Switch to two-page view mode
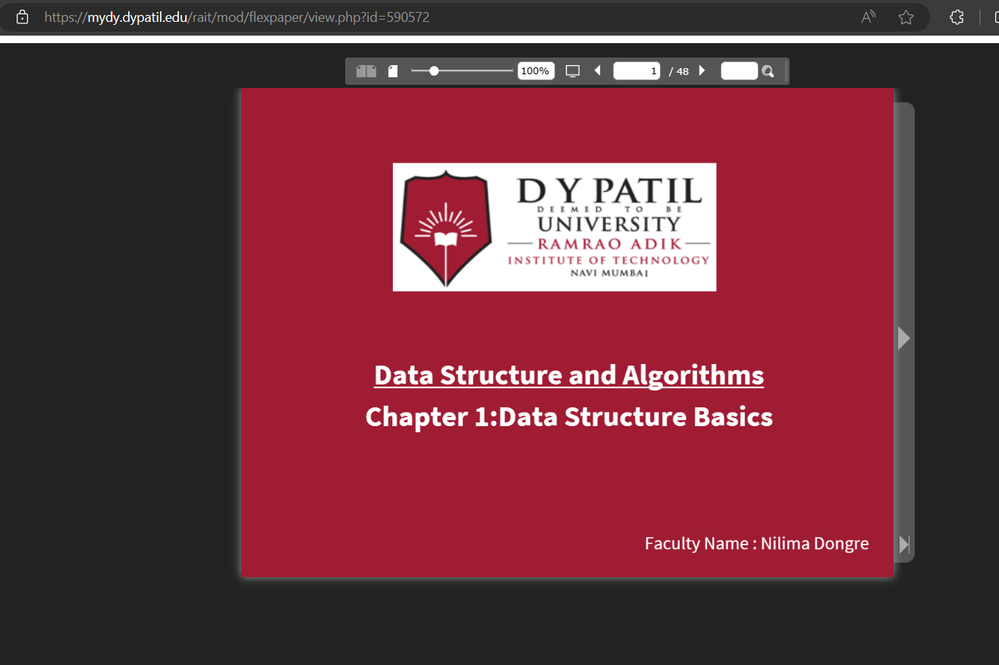 pos(366,71)
